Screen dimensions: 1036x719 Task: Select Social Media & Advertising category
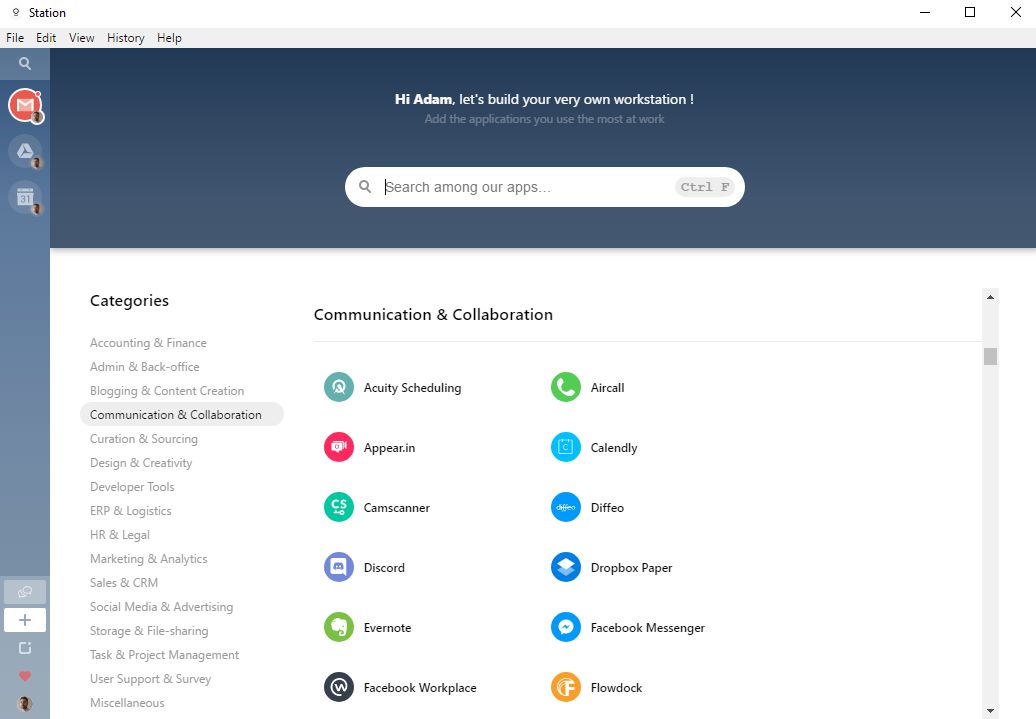pos(162,607)
